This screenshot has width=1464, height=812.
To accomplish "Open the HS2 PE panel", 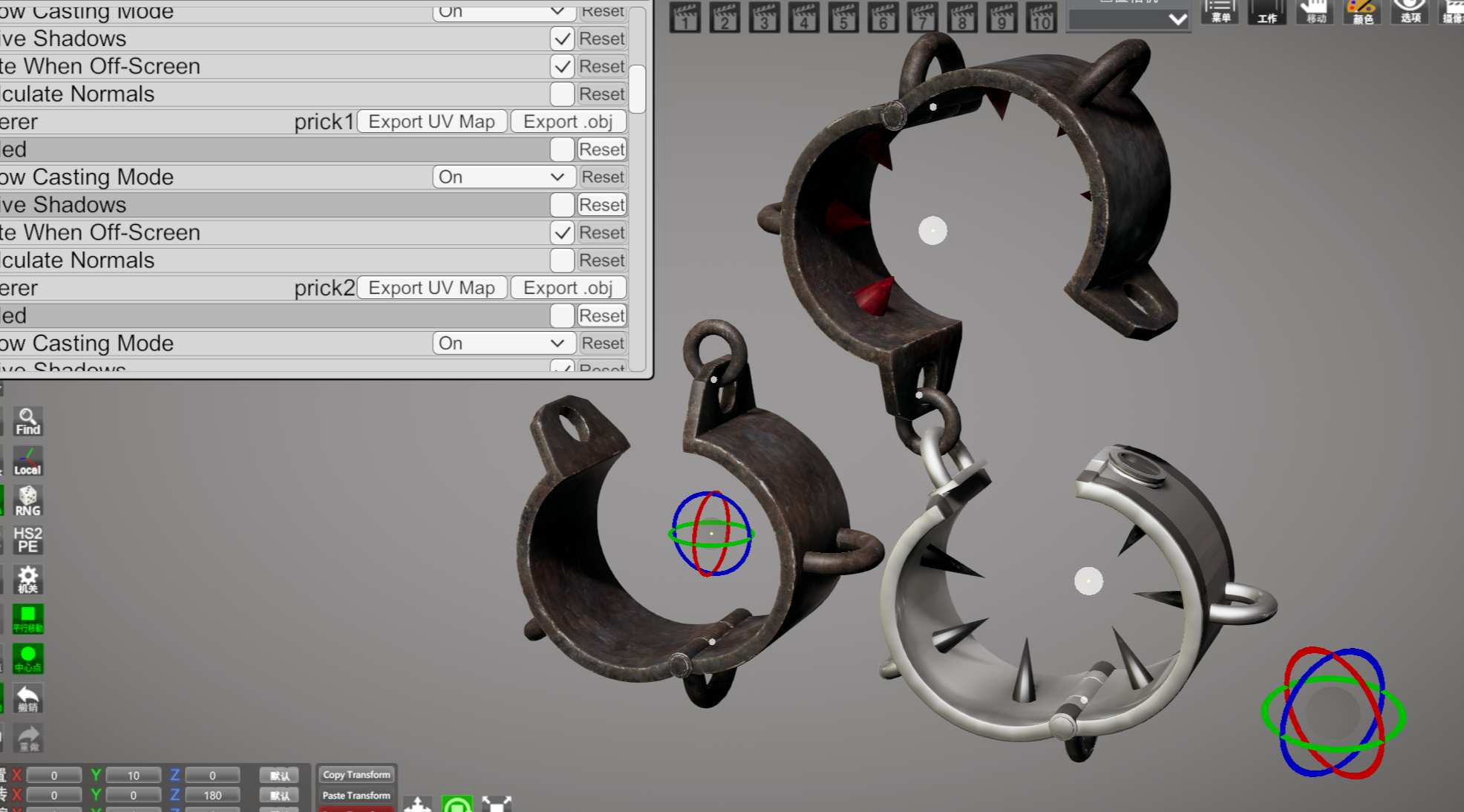I will (x=28, y=540).
